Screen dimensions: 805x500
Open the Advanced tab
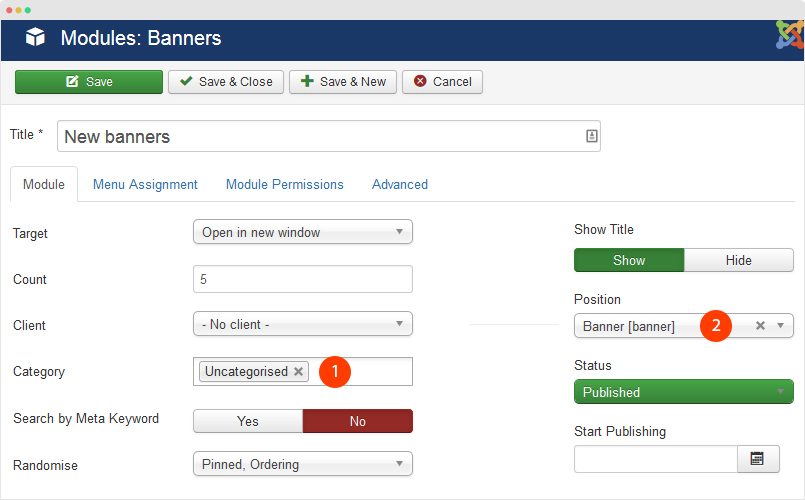pos(400,184)
